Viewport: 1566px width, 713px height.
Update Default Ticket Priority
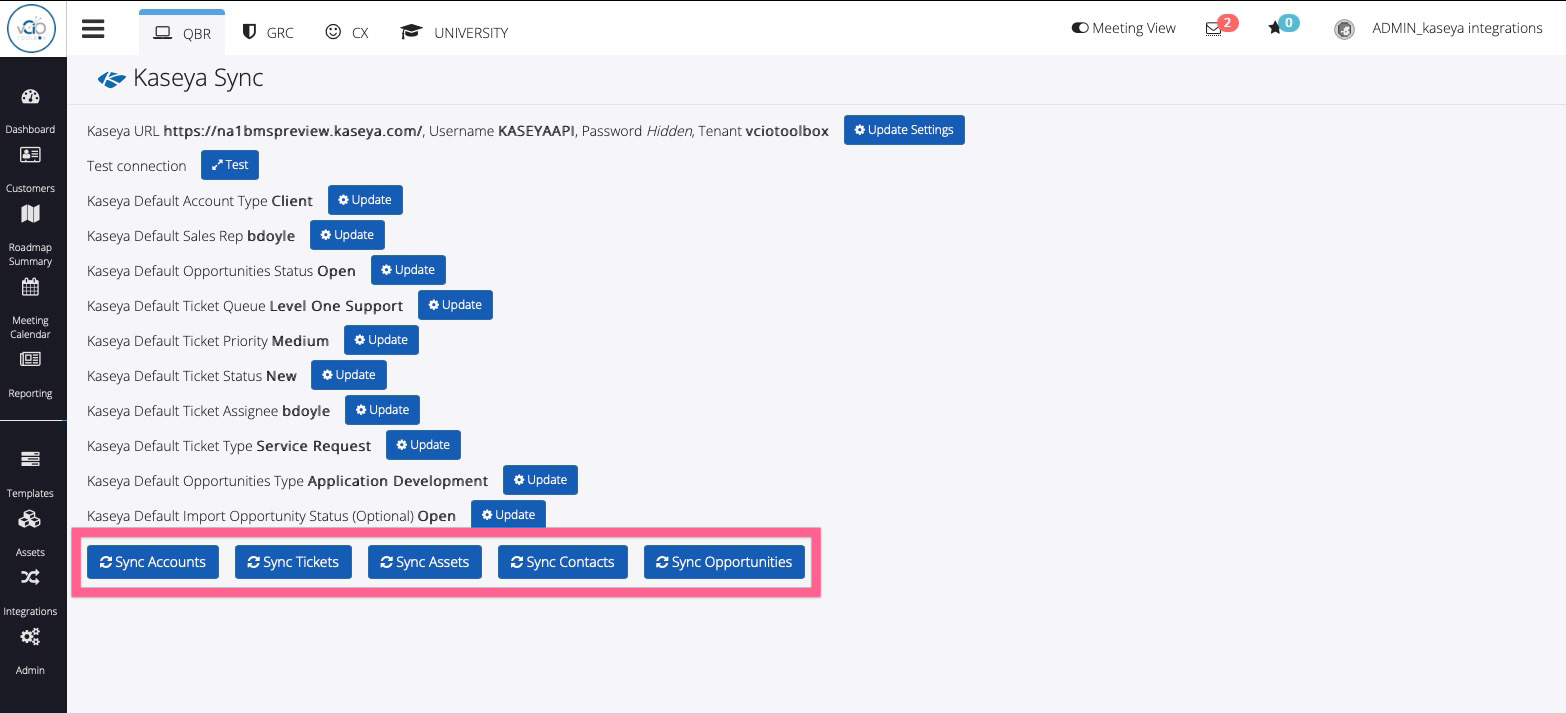(381, 340)
